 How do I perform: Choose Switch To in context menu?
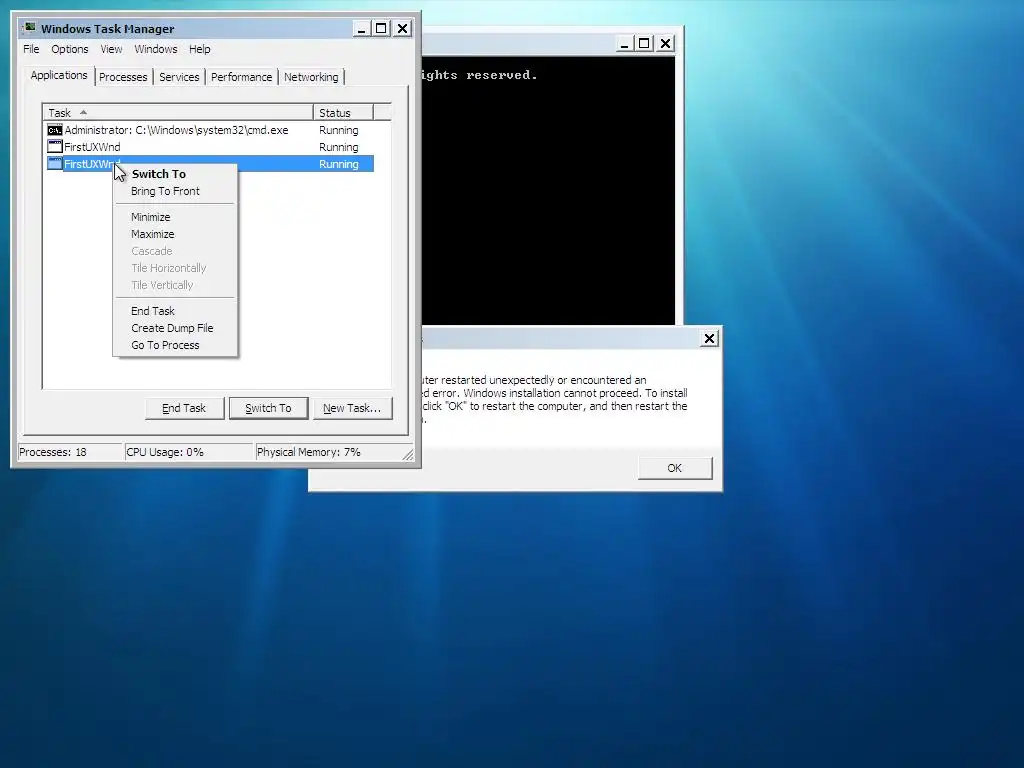175,174
